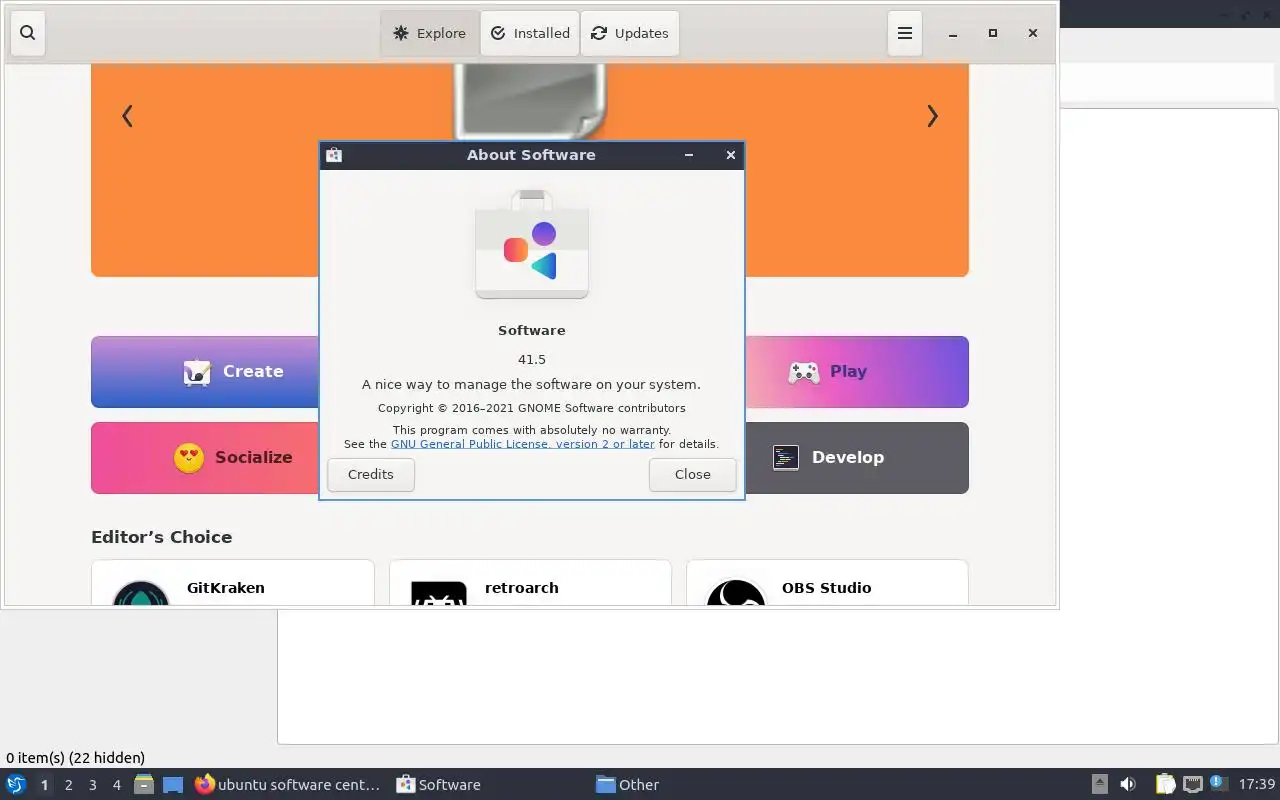1280x800 pixels.
Task: Switch to workspace 4
Action: point(116,785)
